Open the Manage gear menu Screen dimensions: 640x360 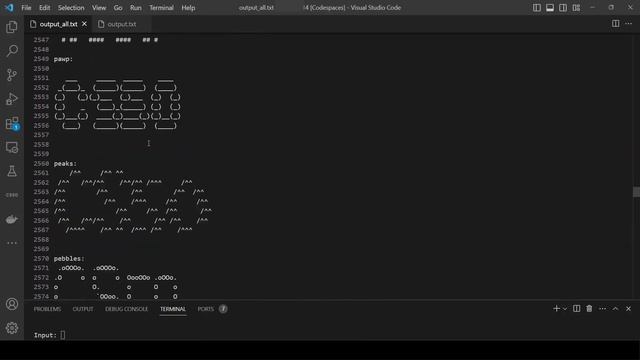point(12,328)
